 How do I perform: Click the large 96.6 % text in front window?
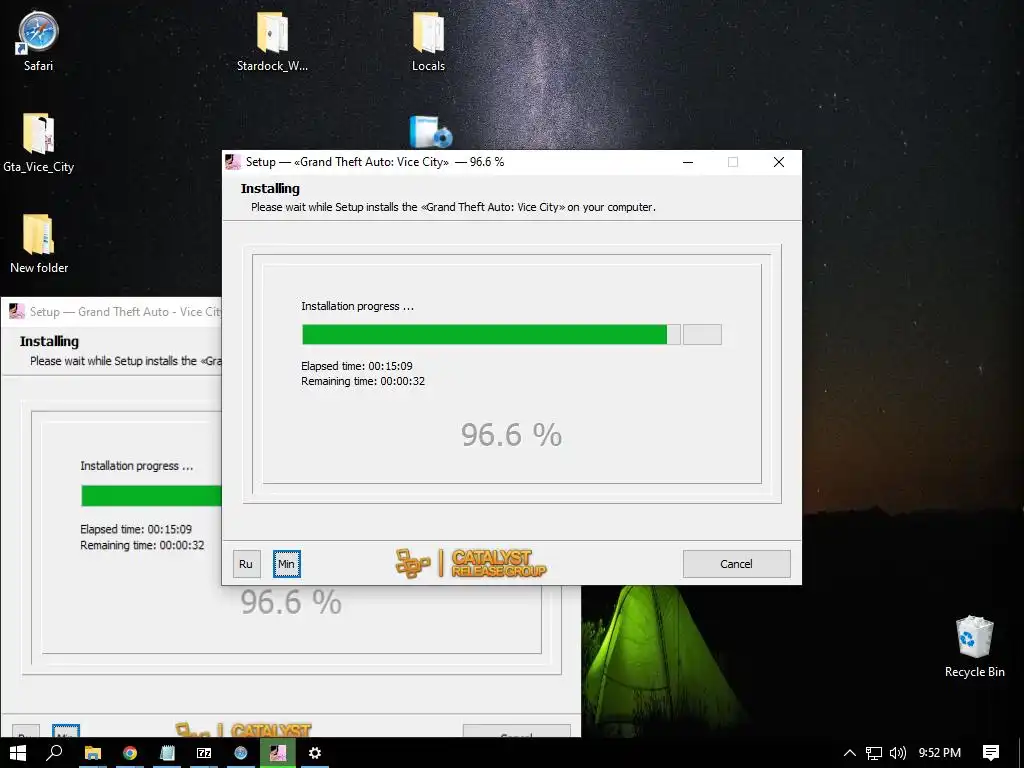[x=511, y=435]
